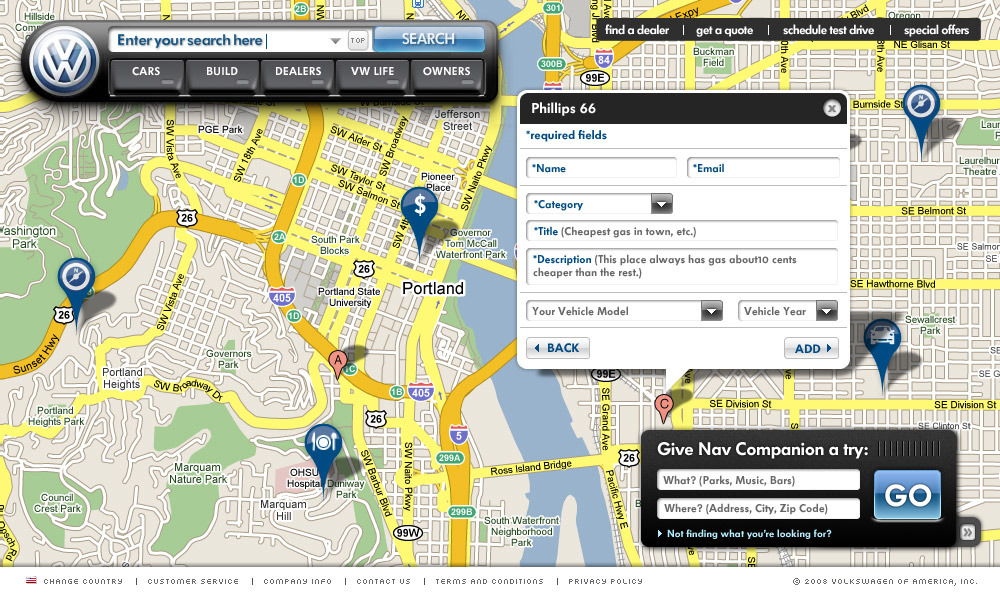The height and width of the screenshot is (600, 1000).
Task: Open the Privacy Policy footer link
Action: 606,582
